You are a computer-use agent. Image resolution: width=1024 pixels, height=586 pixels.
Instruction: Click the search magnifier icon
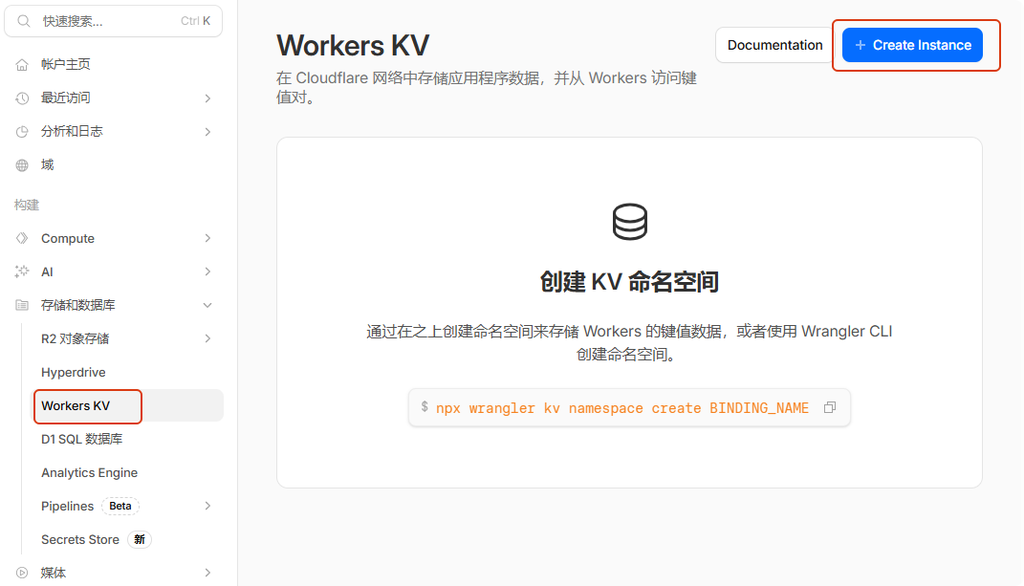point(24,21)
